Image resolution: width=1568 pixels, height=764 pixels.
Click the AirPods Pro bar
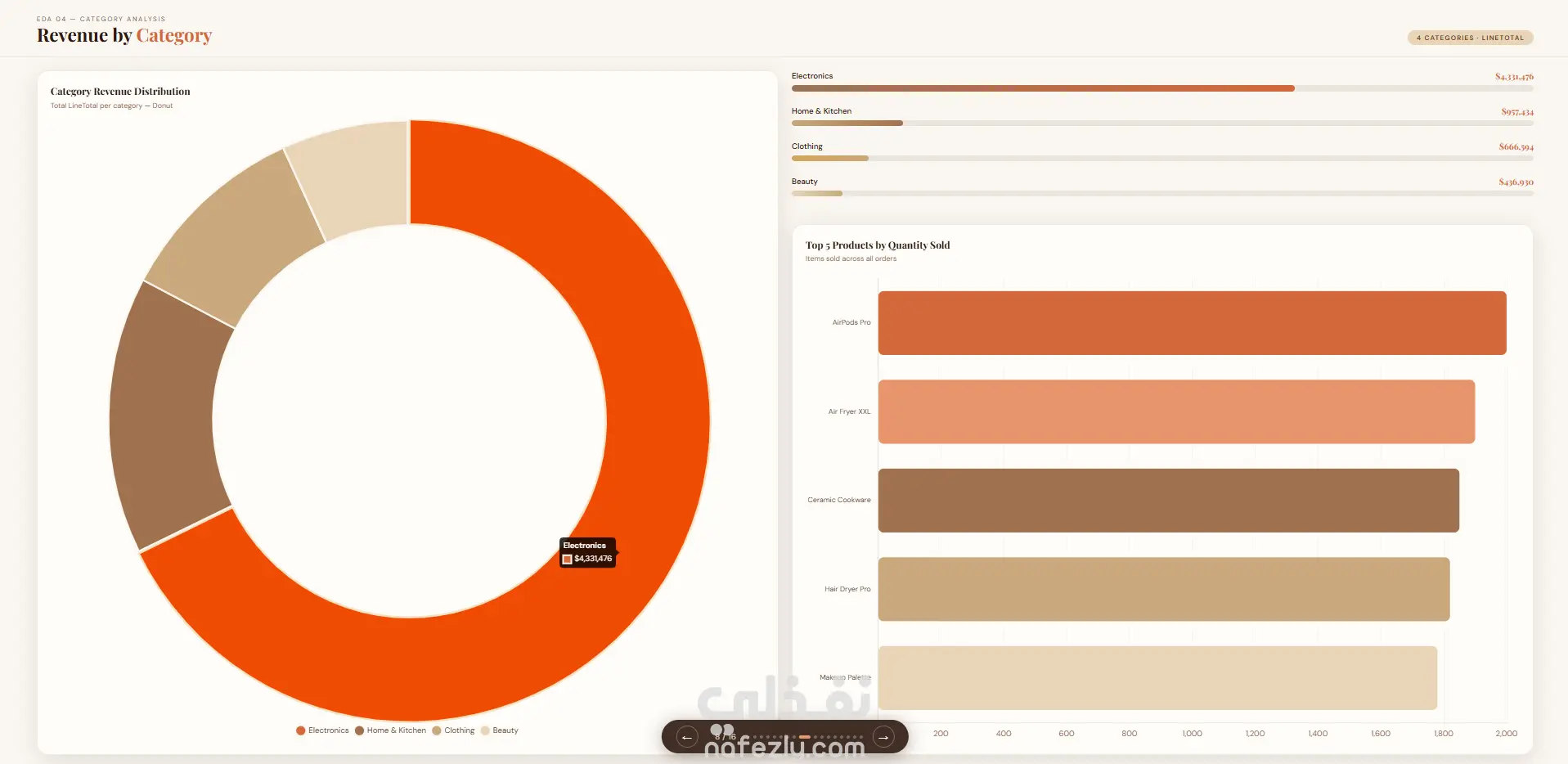pyautogui.click(x=1192, y=323)
